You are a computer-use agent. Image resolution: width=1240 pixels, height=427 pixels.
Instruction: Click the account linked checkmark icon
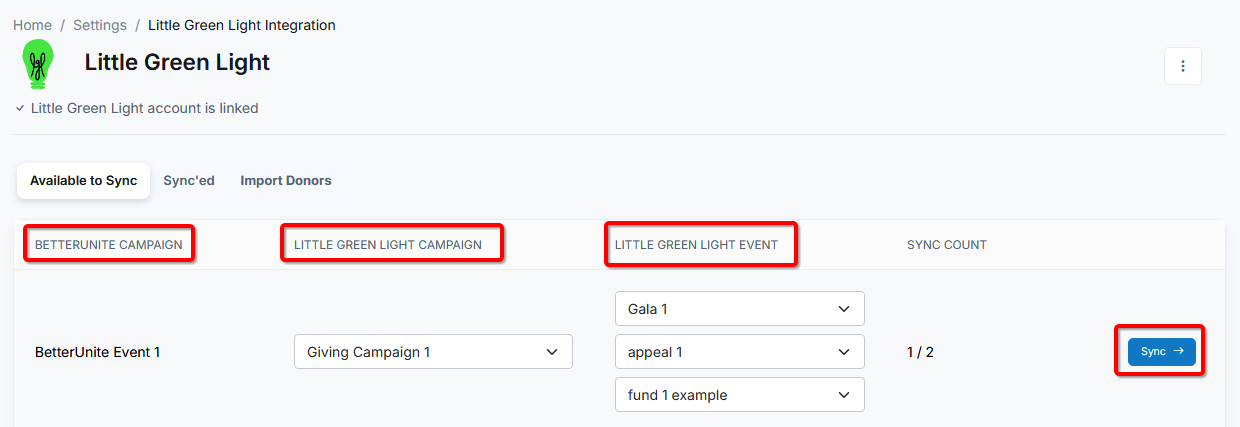click(x=20, y=108)
